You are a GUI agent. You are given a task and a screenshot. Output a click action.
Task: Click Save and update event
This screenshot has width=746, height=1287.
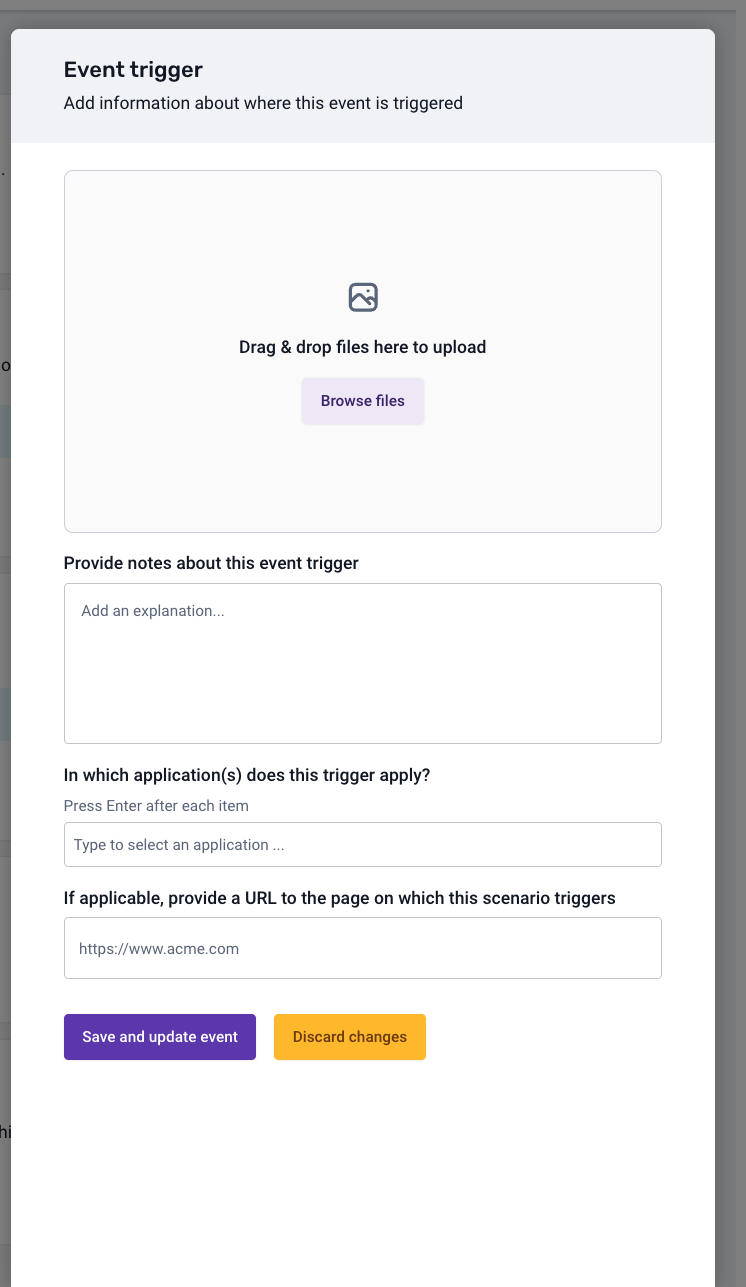click(x=160, y=1037)
